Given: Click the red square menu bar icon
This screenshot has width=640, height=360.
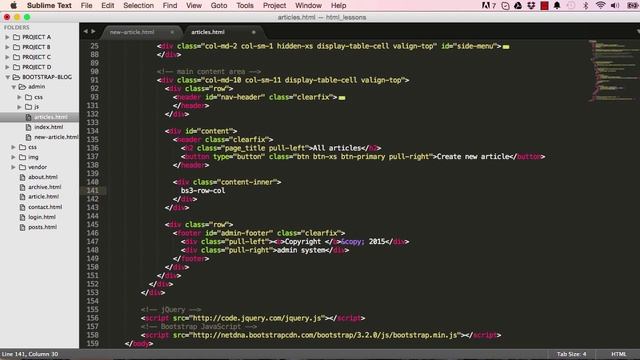Looking at the screenshot, I should click(x=544, y=5).
